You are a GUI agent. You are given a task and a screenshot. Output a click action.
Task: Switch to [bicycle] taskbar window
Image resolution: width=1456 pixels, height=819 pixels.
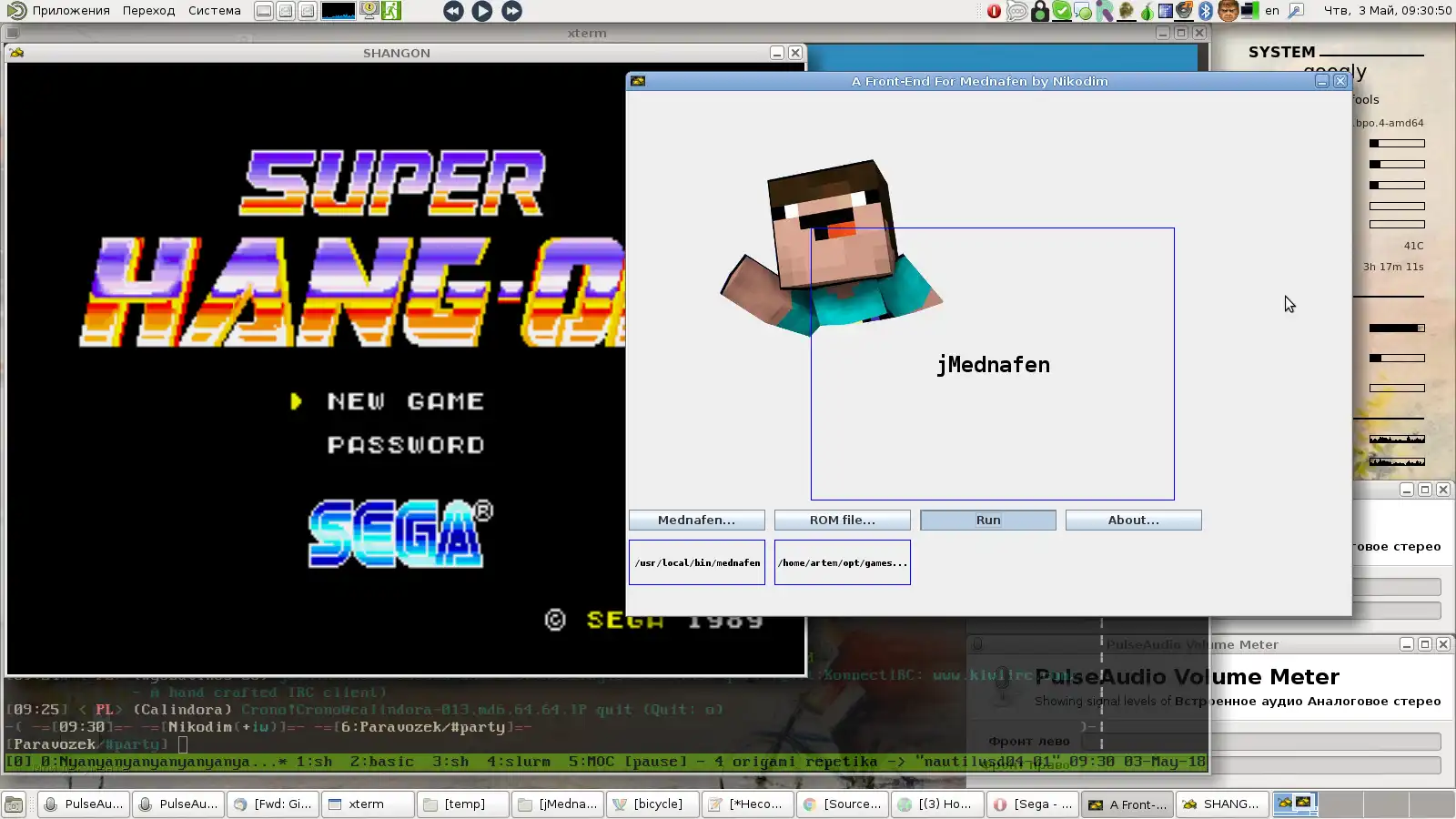pos(652,804)
